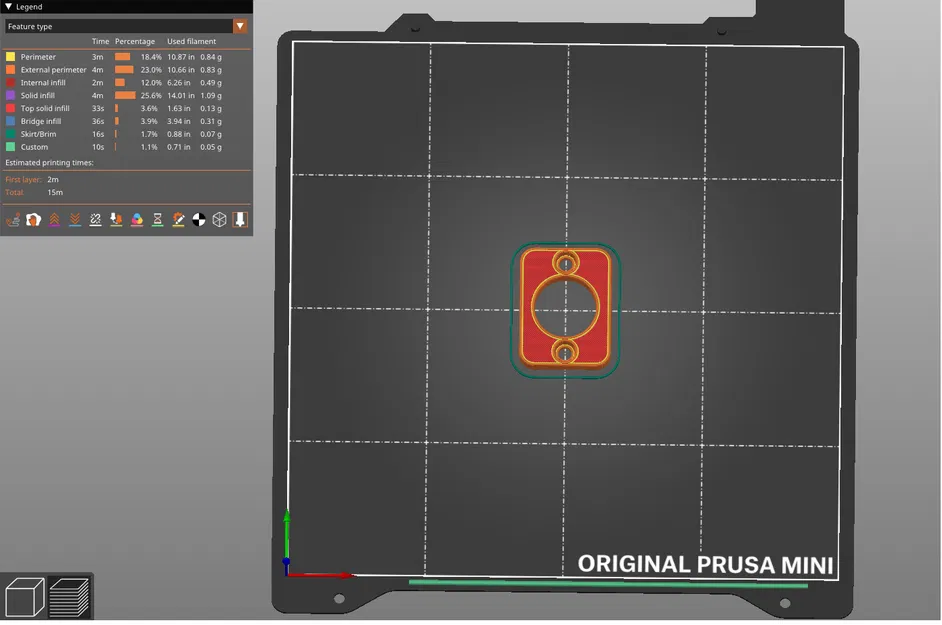This screenshot has width=942, height=625.
Task: Toggle the Seams visibility icon
Action: coord(96,220)
